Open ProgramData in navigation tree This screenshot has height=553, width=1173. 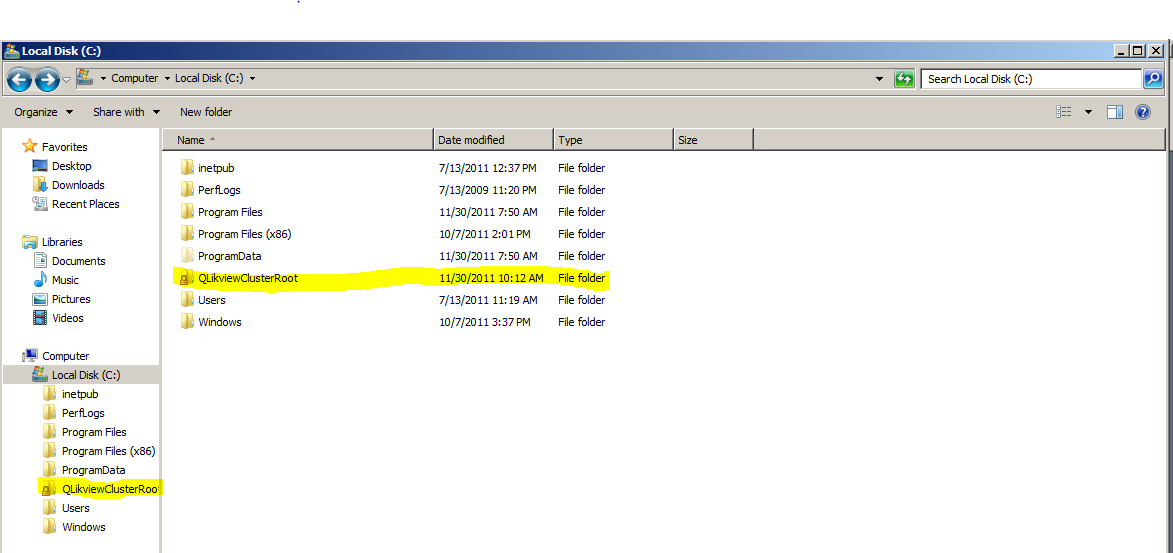click(x=85, y=470)
